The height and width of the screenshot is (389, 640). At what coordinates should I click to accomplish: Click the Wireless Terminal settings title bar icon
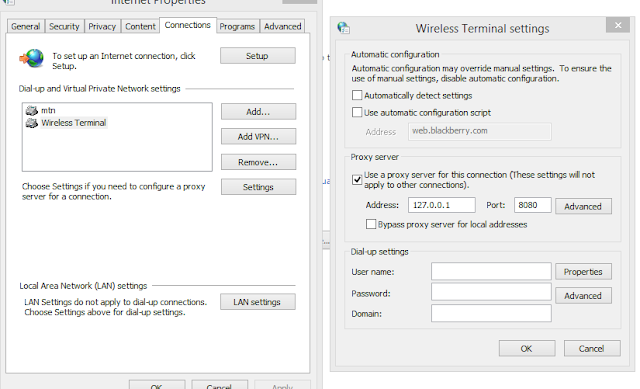tap(343, 28)
